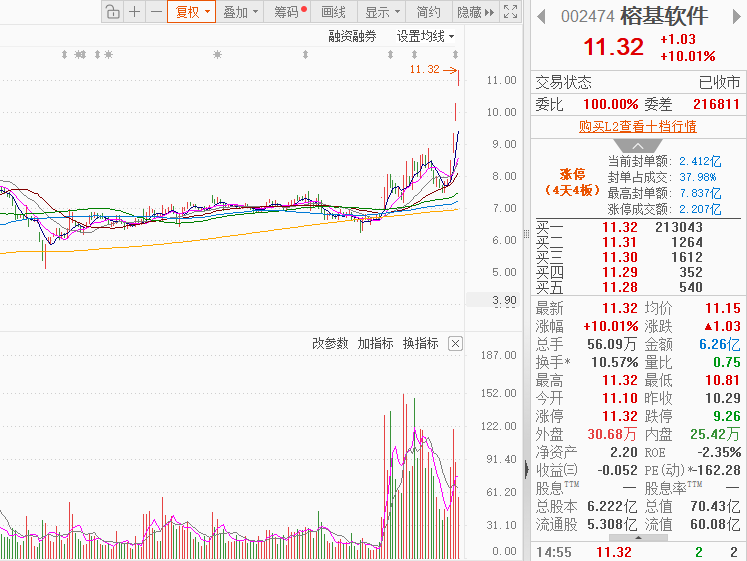The width and height of the screenshot is (747, 561).
Task: Select the 画线 drawing tool
Action: (x=333, y=11)
